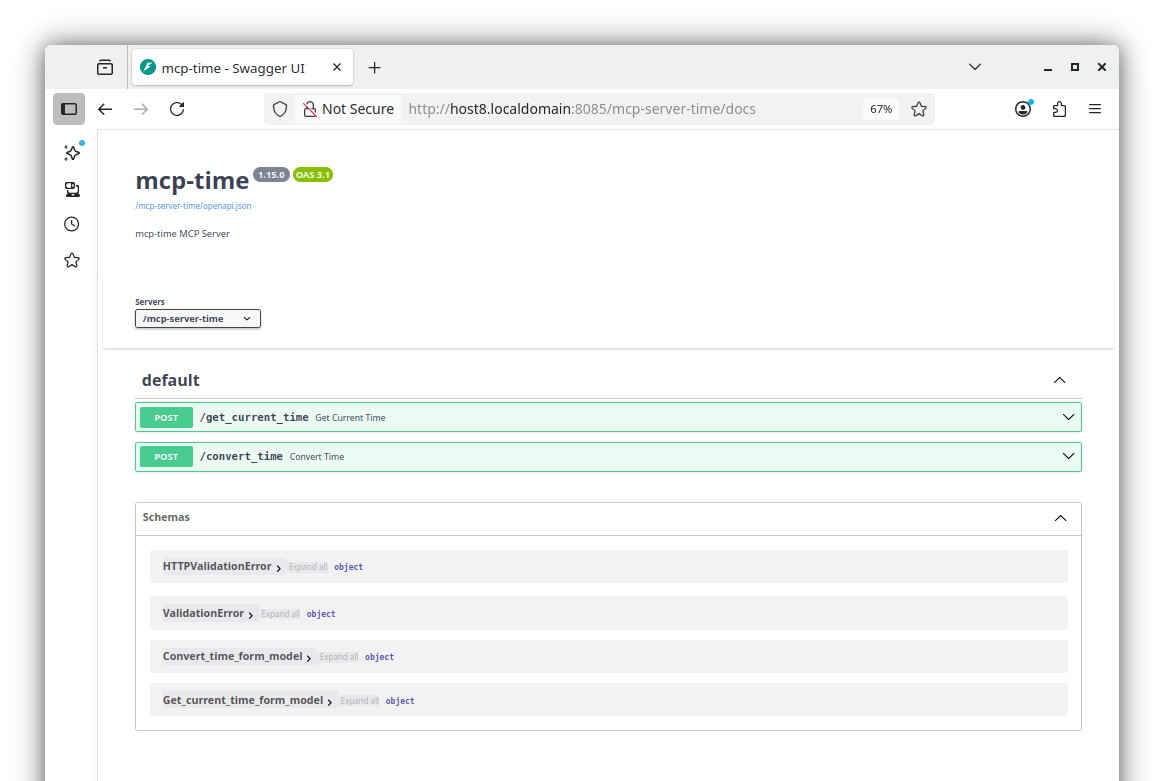Open the AI assistant sparkle sidebar icon
This screenshot has height=781, width=1164.
click(x=72, y=153)
